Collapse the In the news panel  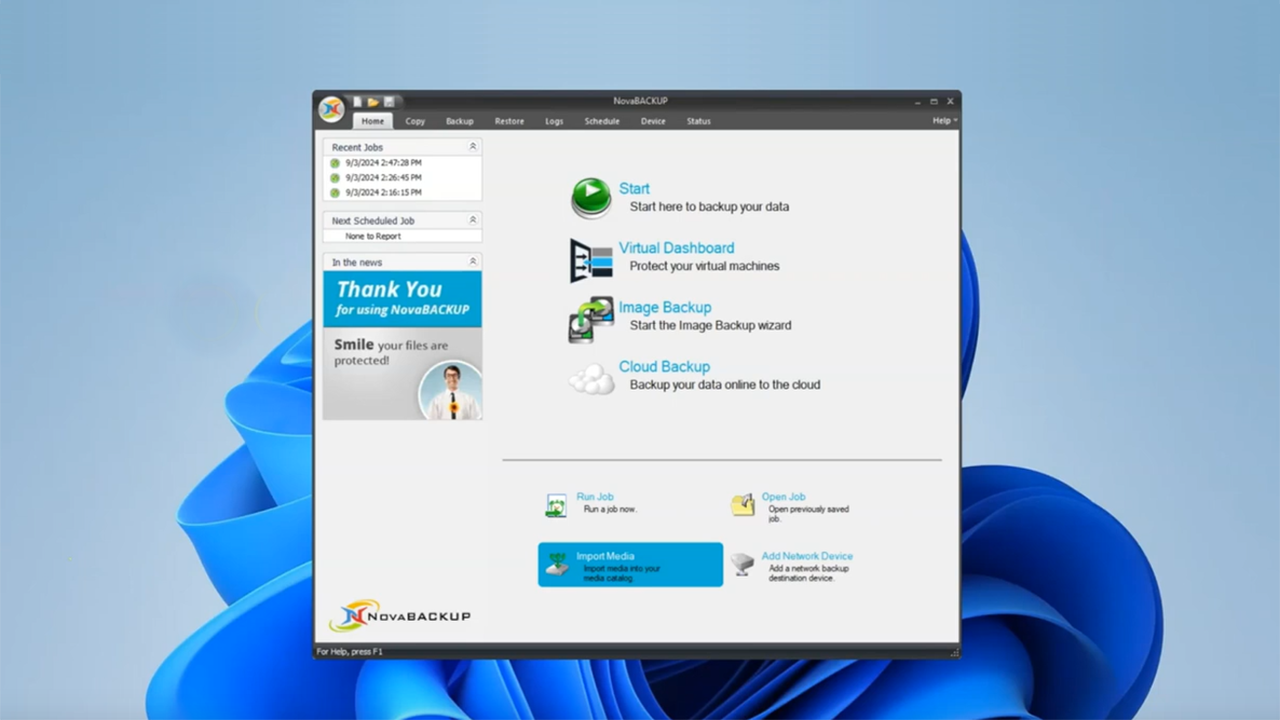point(473,262)
